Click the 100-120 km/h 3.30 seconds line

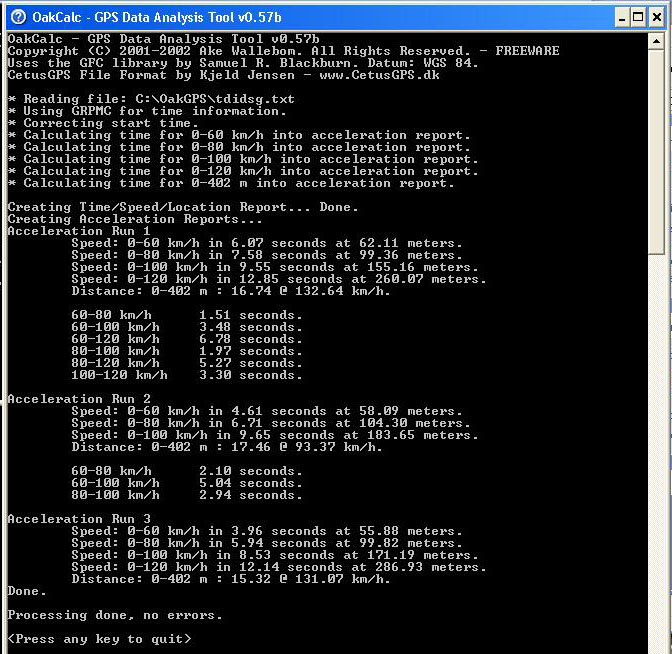(x=187, y=375)
